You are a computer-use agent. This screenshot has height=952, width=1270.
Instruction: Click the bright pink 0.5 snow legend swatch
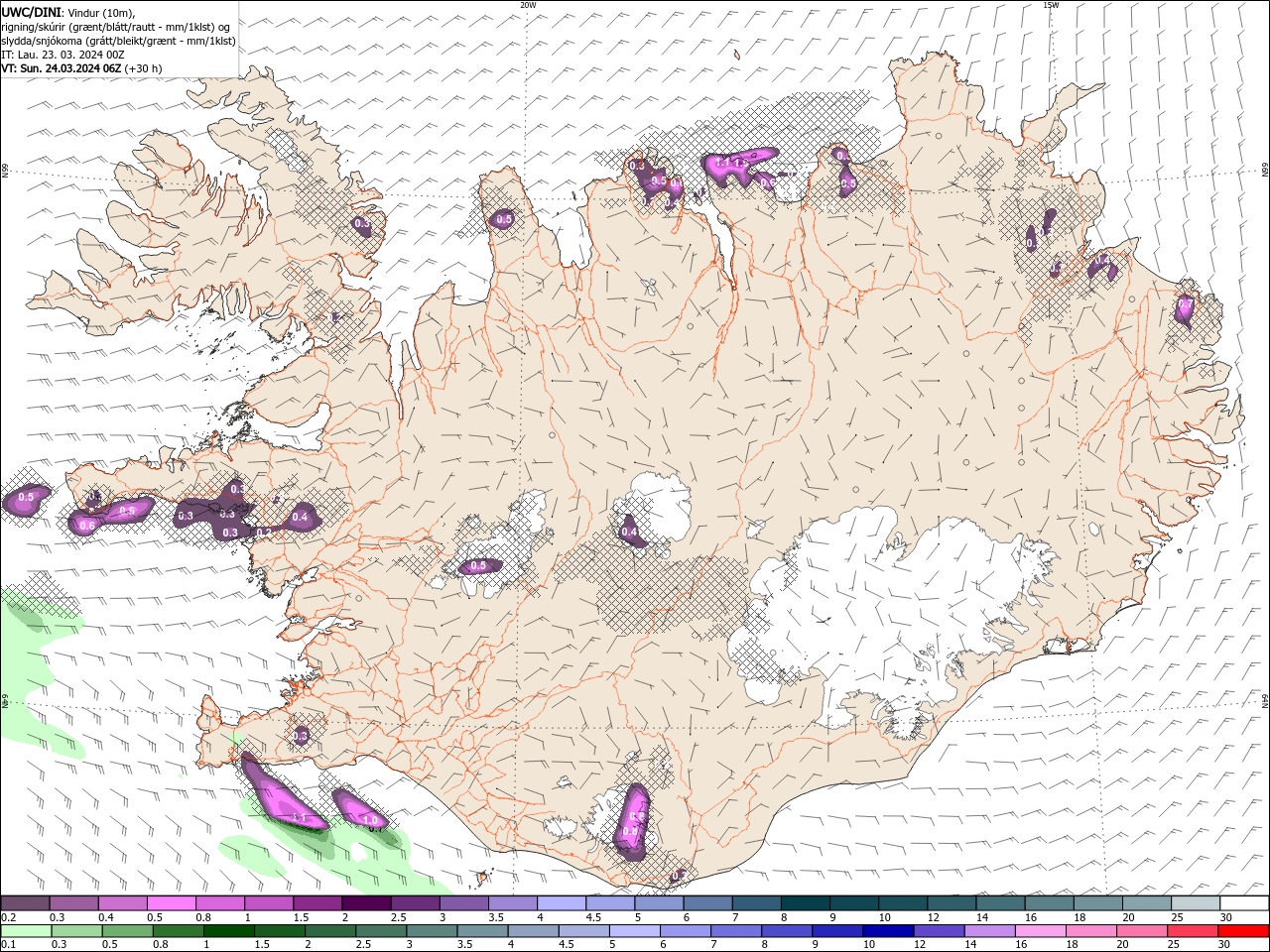click(171, 903)
